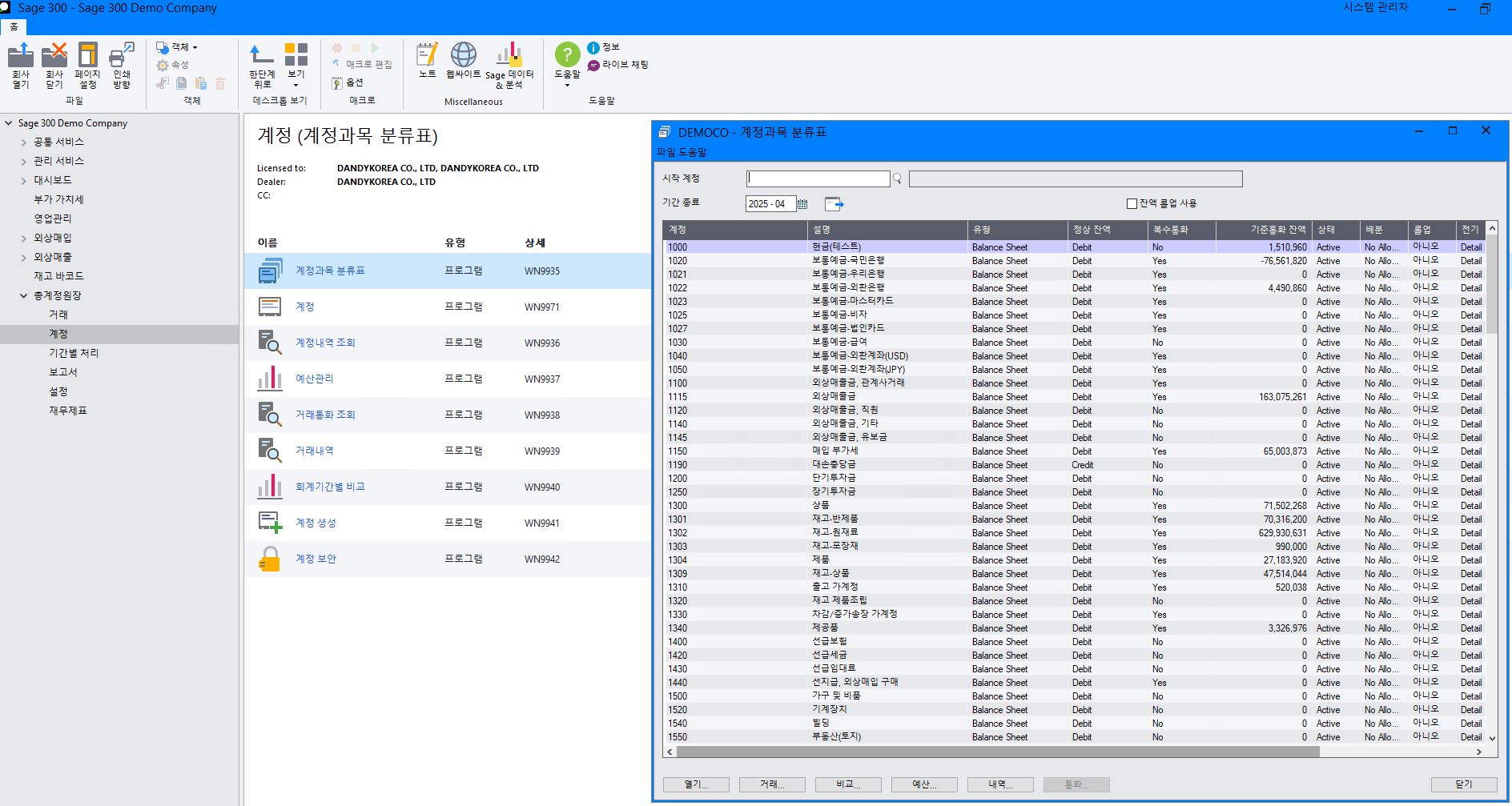Image resolution: width=1512 pixels, height=806 pixels.
Task: Click the 인쇄 방향 print orientation icon
Action: pyautogui.click(x=122, y=55)
